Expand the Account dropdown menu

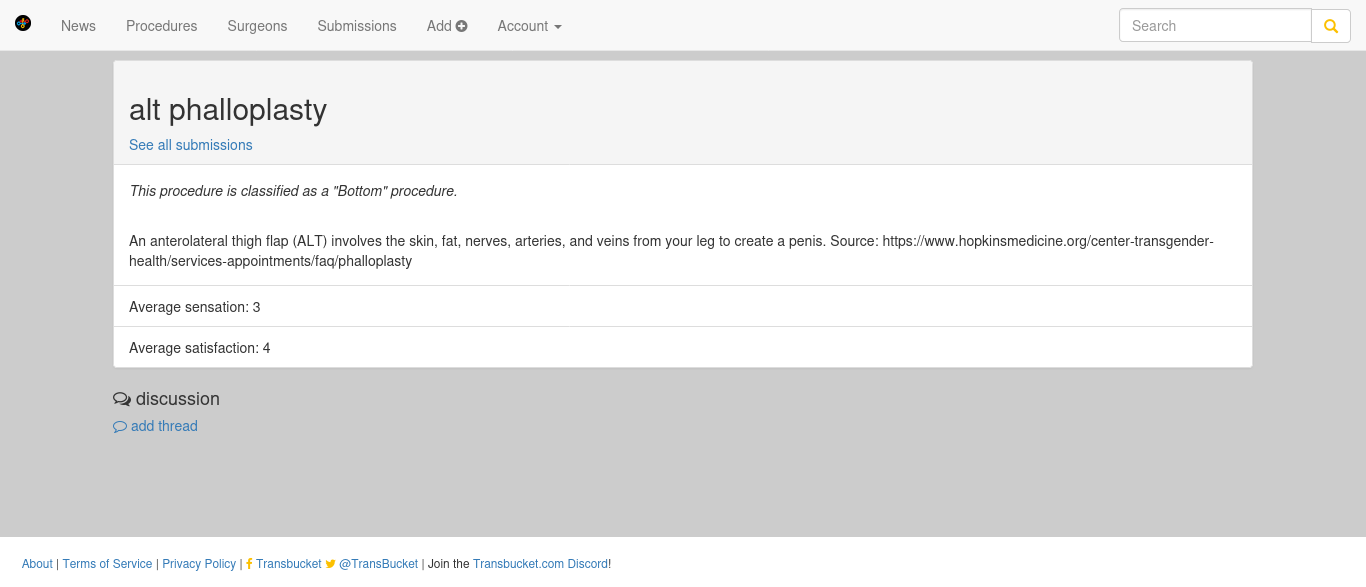(x=529, y=26)
